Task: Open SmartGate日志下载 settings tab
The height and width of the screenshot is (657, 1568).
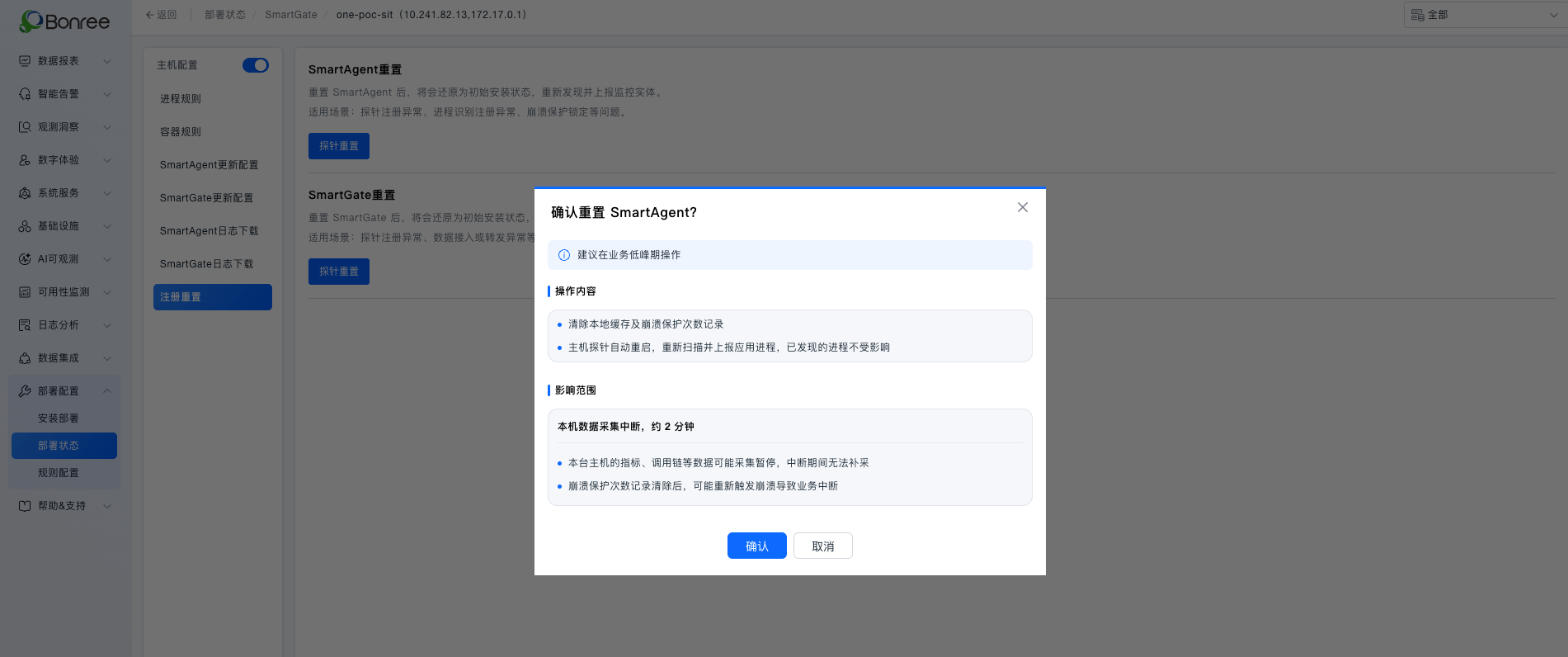Action: tap(213, 264)
